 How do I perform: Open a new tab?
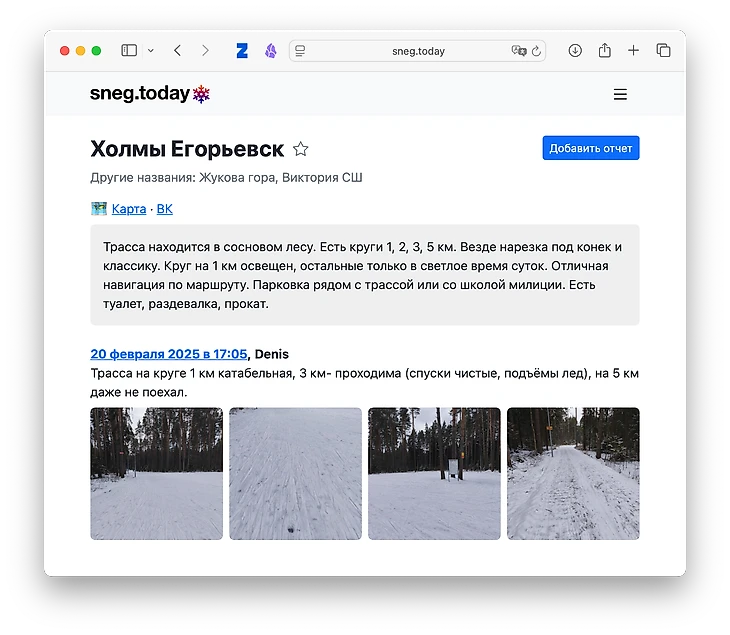click(633, 51)
